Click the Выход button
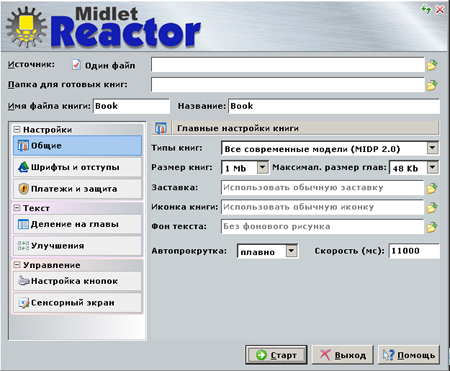The width and height of the screenshot is (450, 371). pyautogui.click(x=343, y=355)
